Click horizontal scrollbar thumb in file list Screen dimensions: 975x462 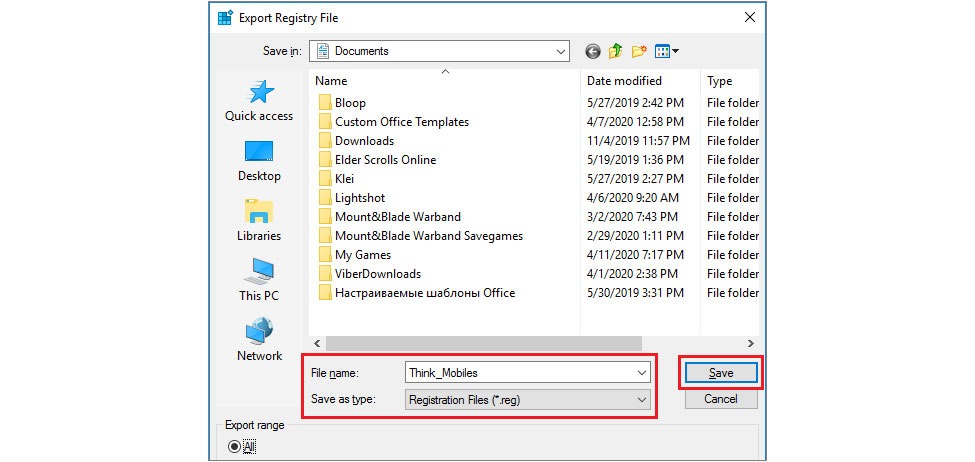click(x=483, y=343)
